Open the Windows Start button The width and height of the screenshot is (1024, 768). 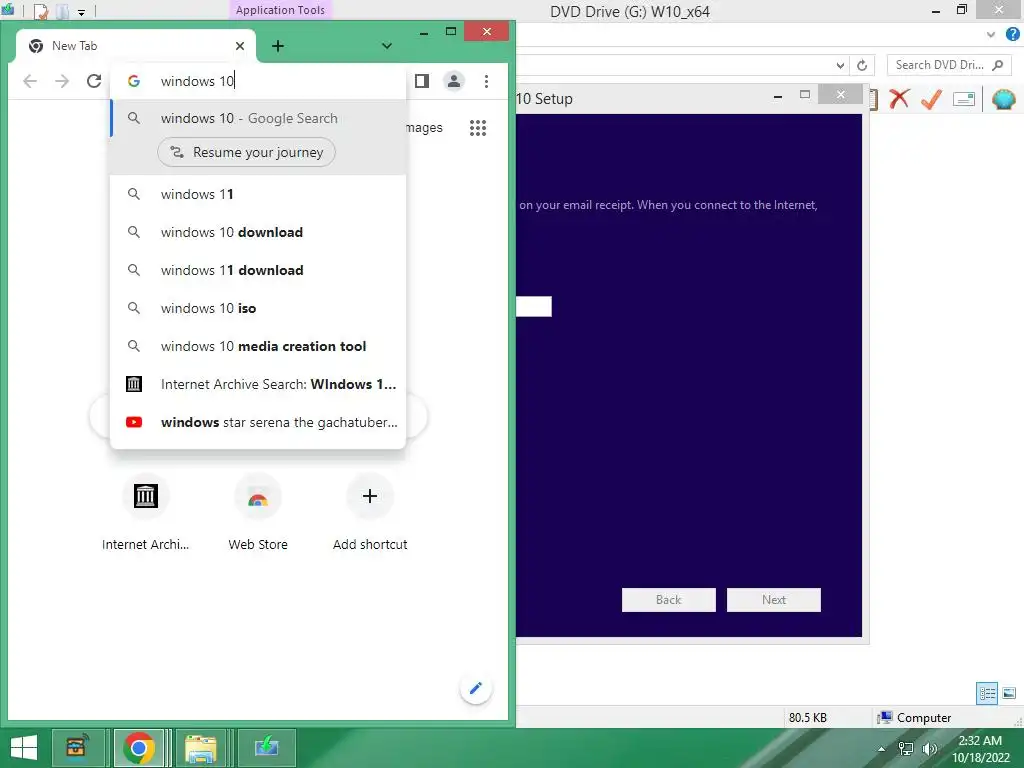(x=24, y=748)
